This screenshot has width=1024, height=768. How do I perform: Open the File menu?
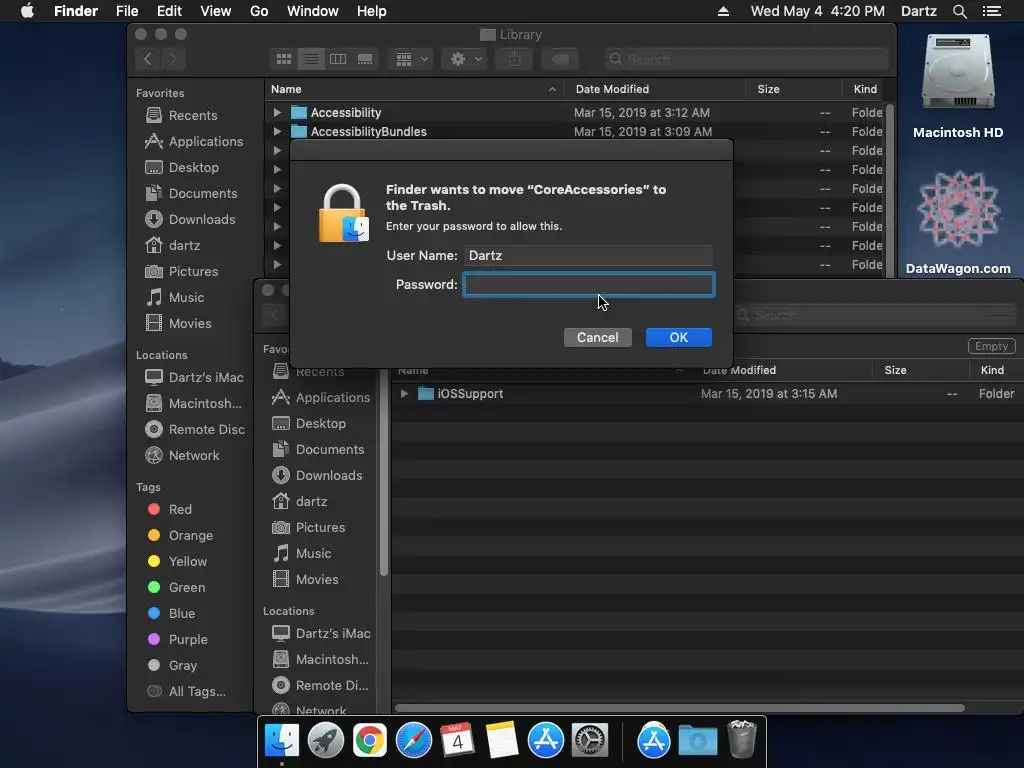[x=127, y=11]
